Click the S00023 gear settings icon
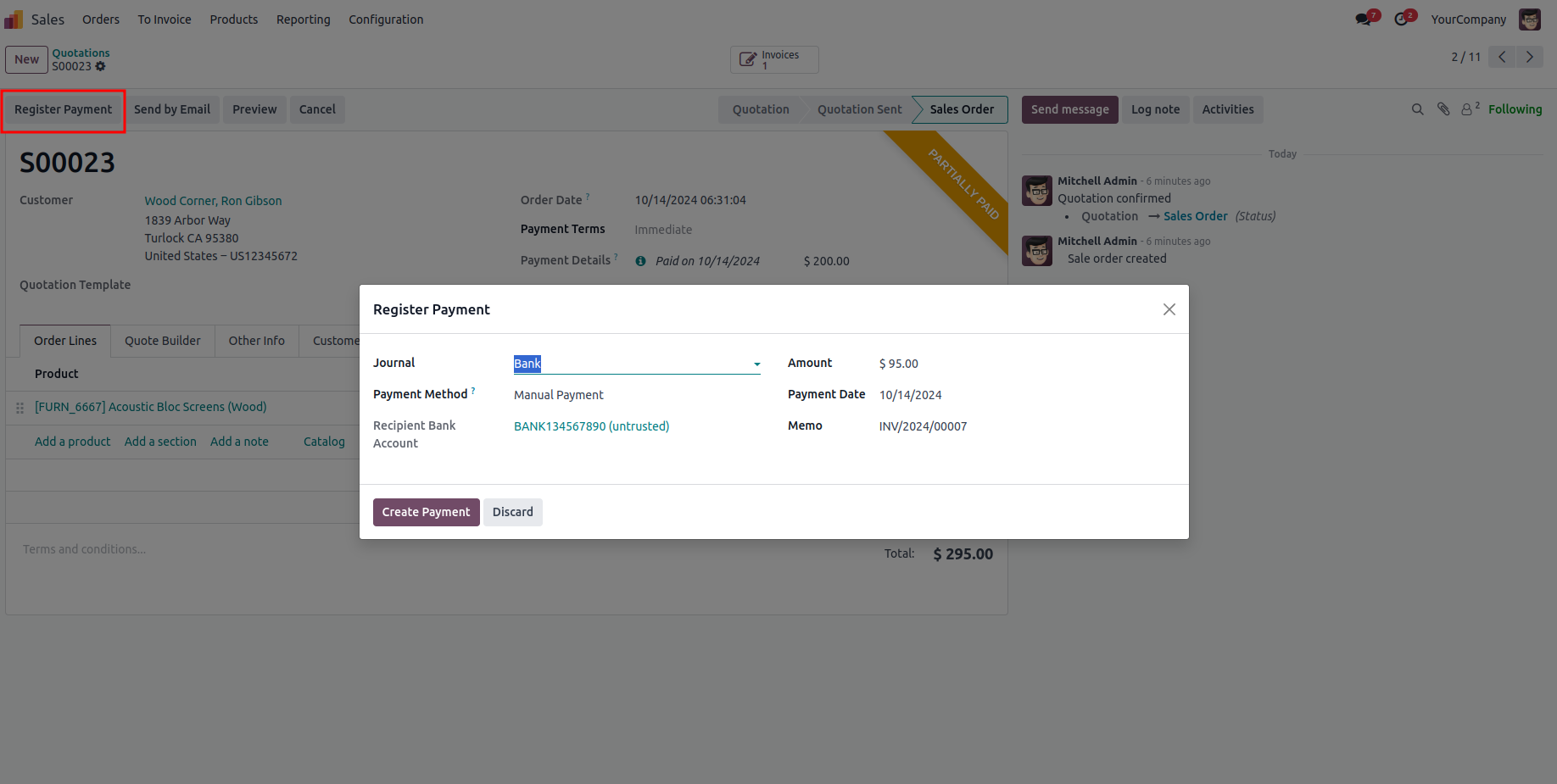This screenshot has width=1557, height=784. [x=101, y=66]
